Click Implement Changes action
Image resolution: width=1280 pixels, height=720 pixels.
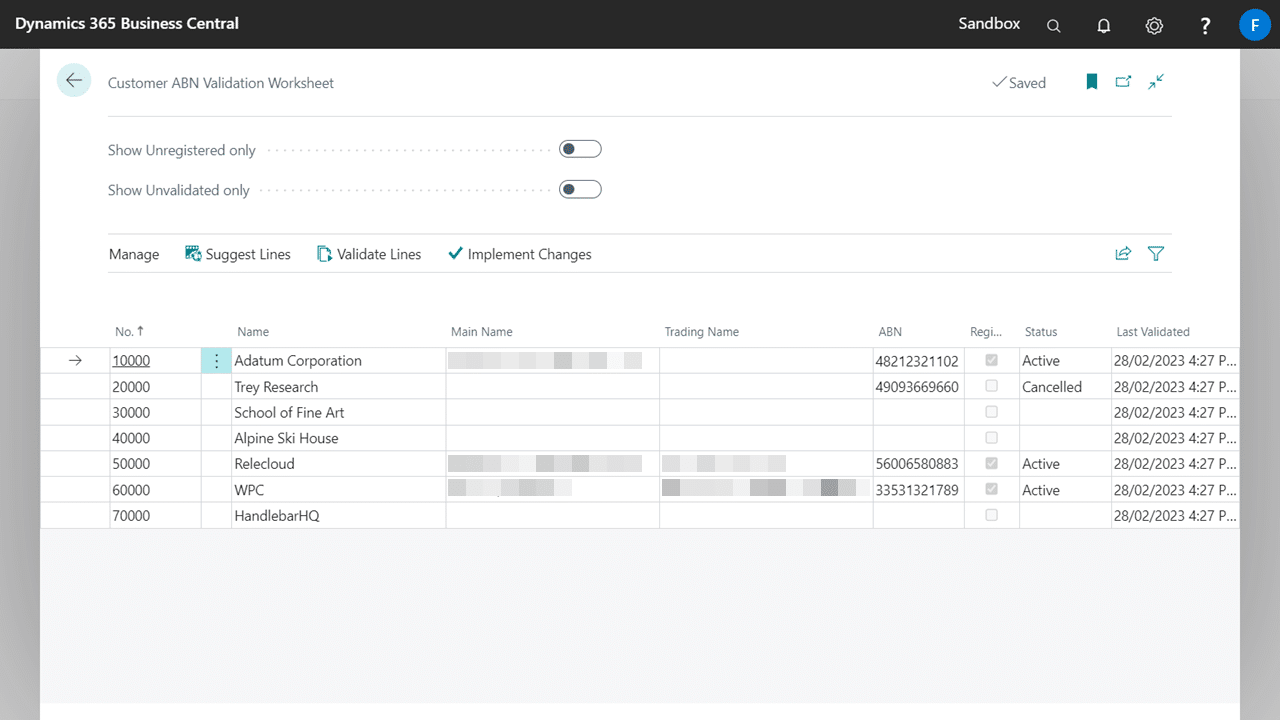point(520,255)
